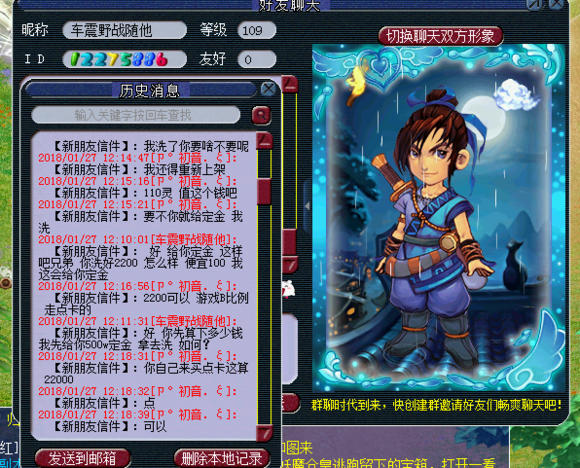
Task: Click 发送到邮箱 button
Action: point(82,458)
